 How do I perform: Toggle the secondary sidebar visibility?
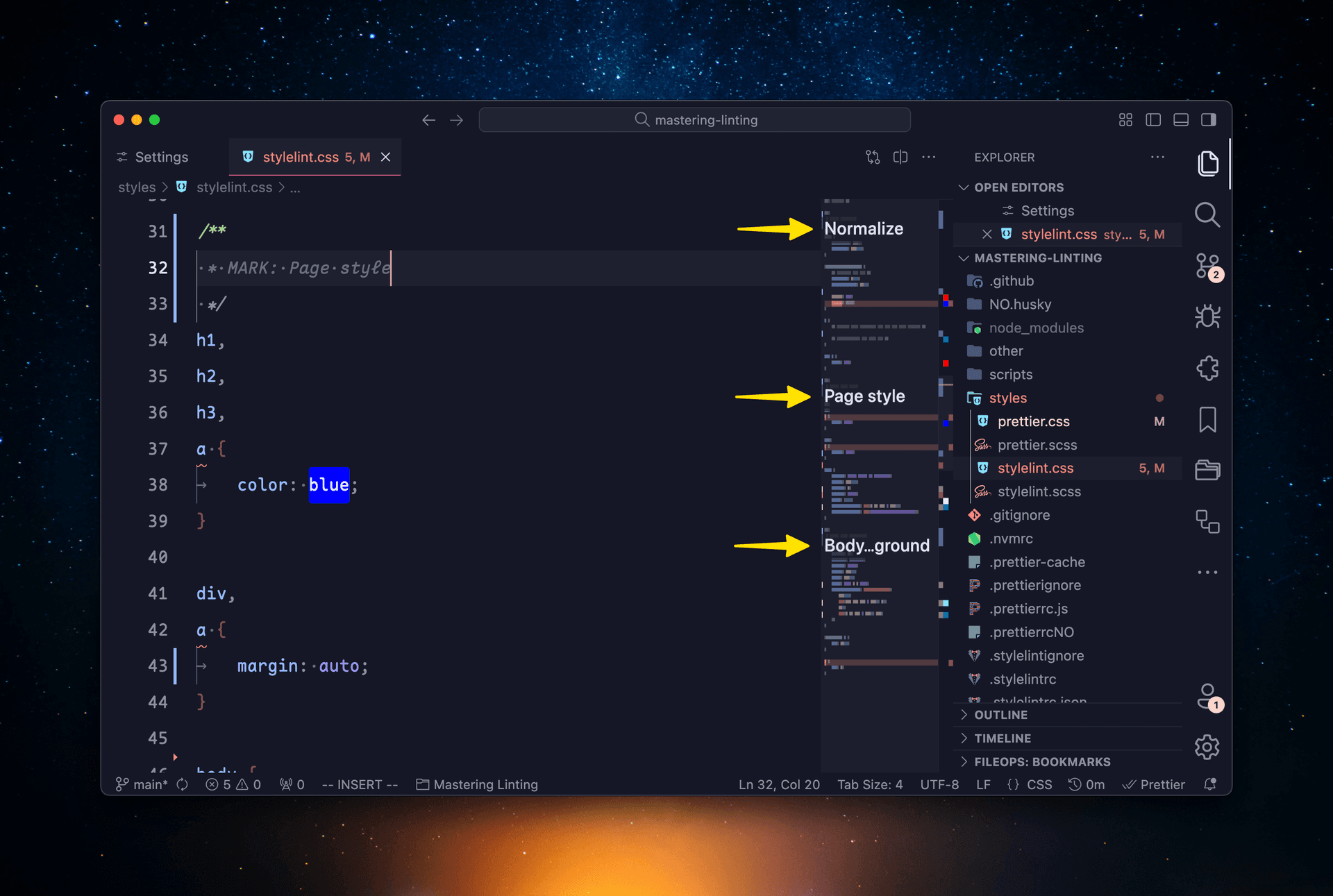[1209, 119]
